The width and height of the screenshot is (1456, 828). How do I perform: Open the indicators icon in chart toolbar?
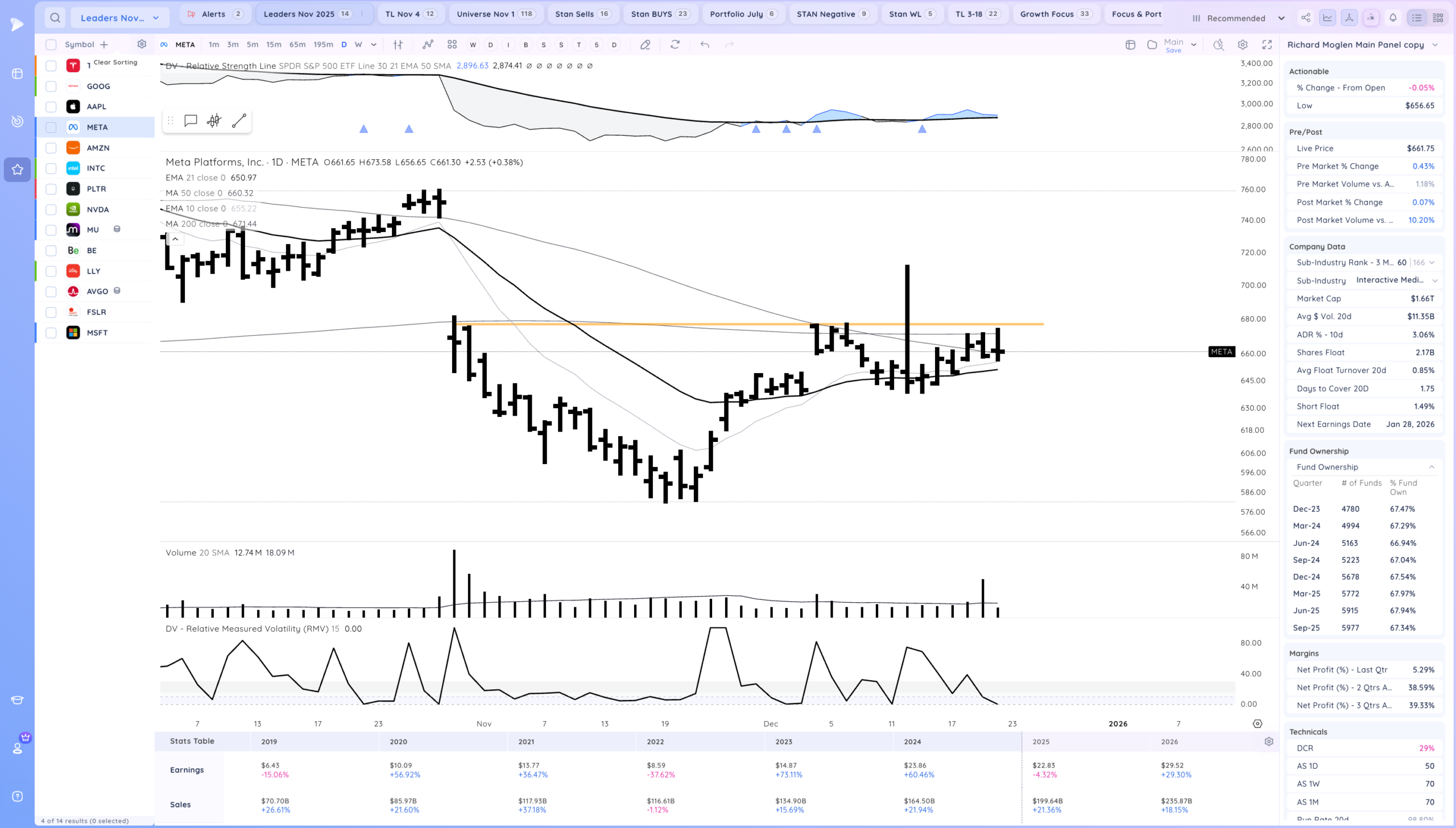click(x=428, y=44)
